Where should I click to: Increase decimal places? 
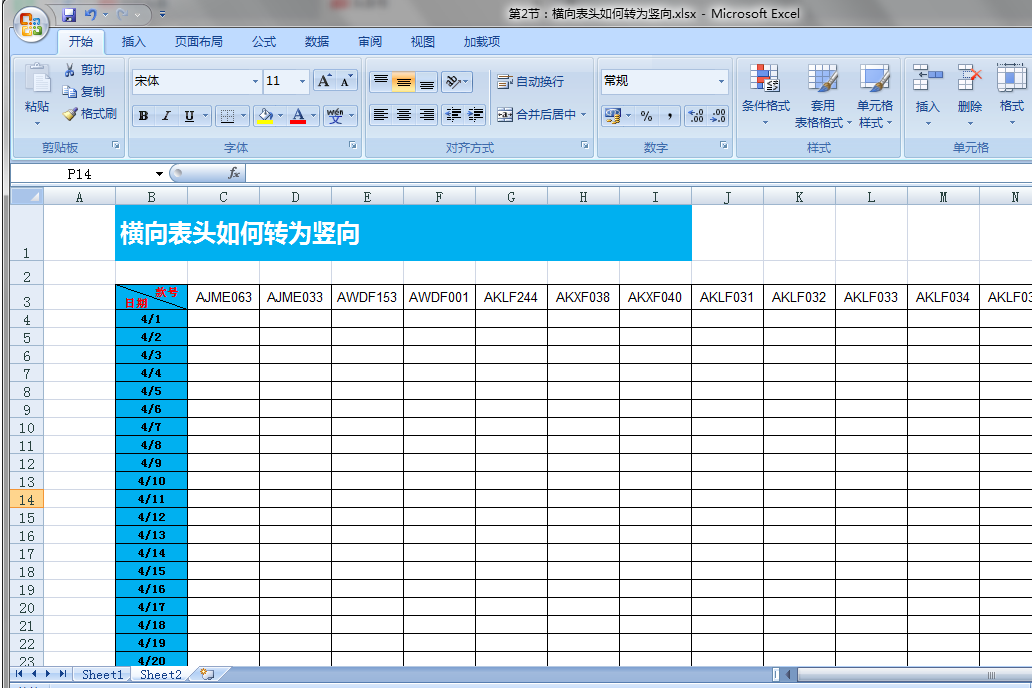click(695, 116)
